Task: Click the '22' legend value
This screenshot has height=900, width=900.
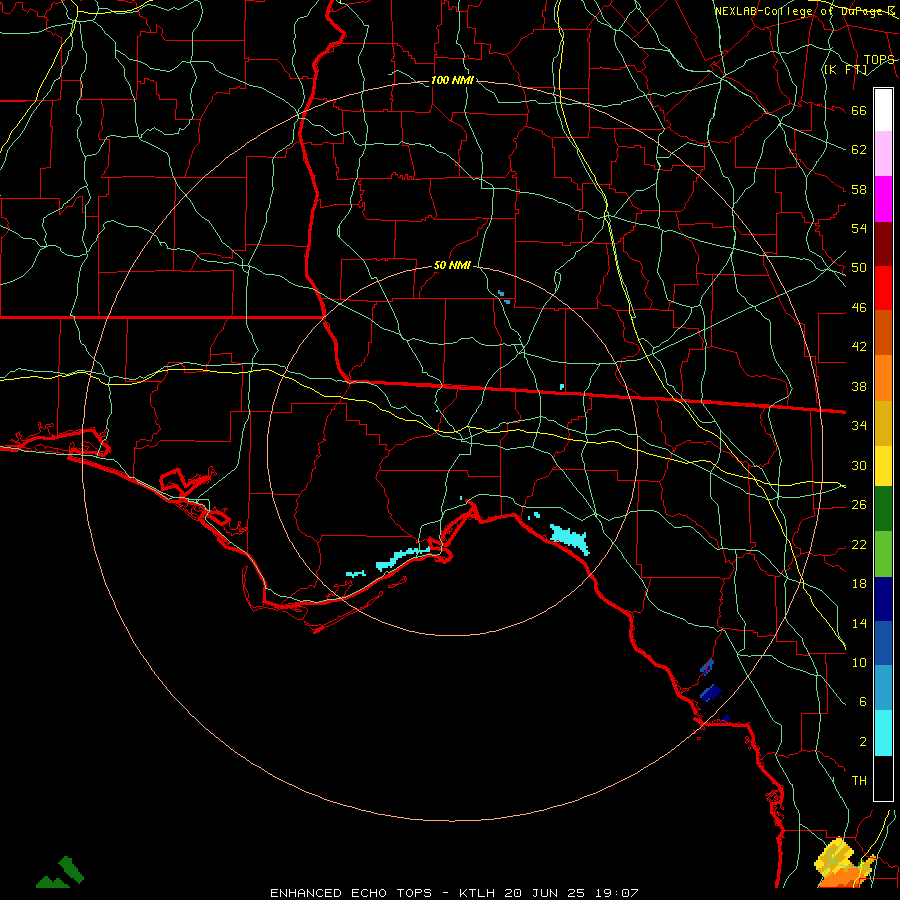Action: click(x=859, y=544)
